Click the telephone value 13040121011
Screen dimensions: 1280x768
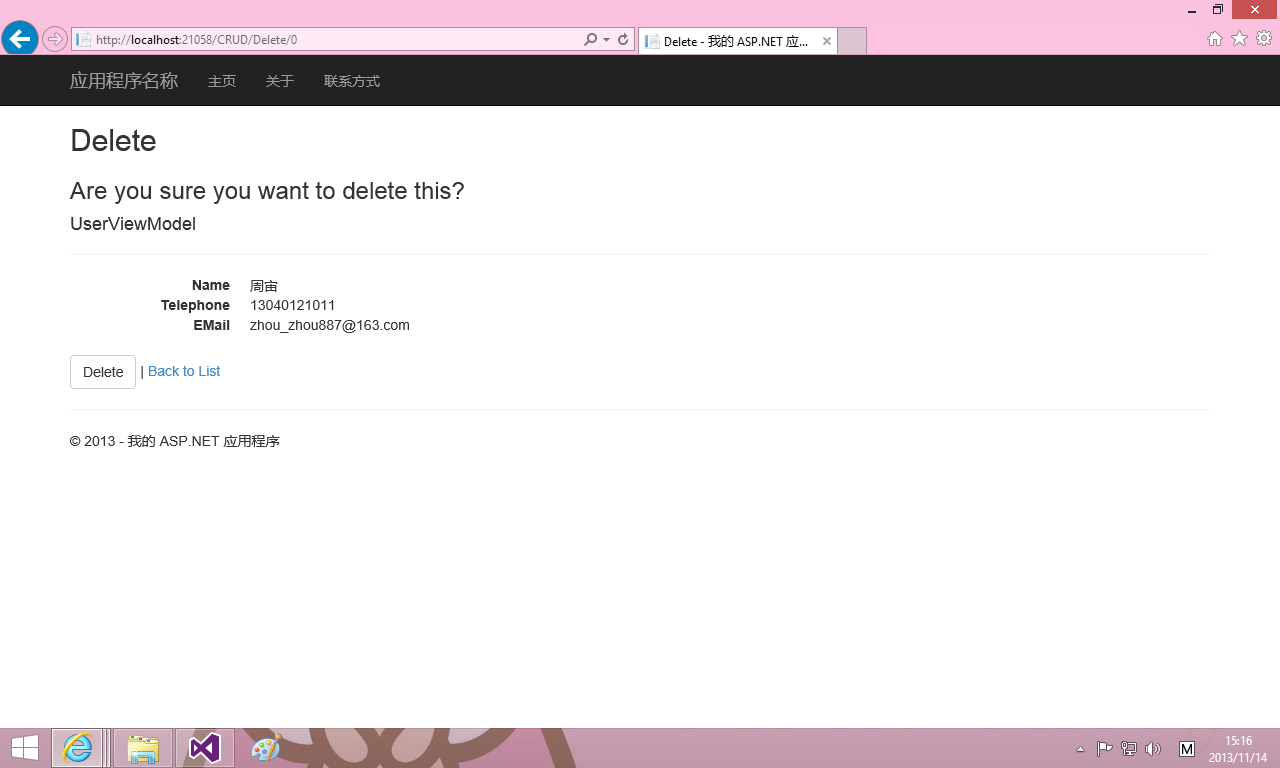[x=293, y=305]
